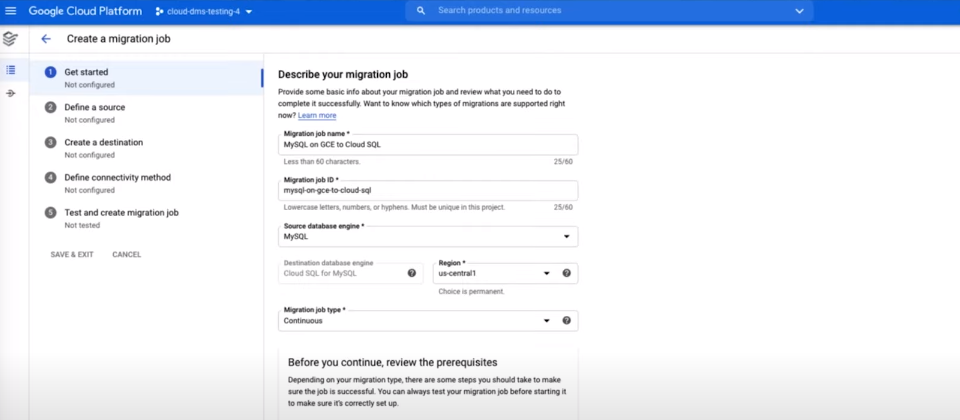Click 'Before you continue, review the prerequisites' heading

tap(392, 362)
